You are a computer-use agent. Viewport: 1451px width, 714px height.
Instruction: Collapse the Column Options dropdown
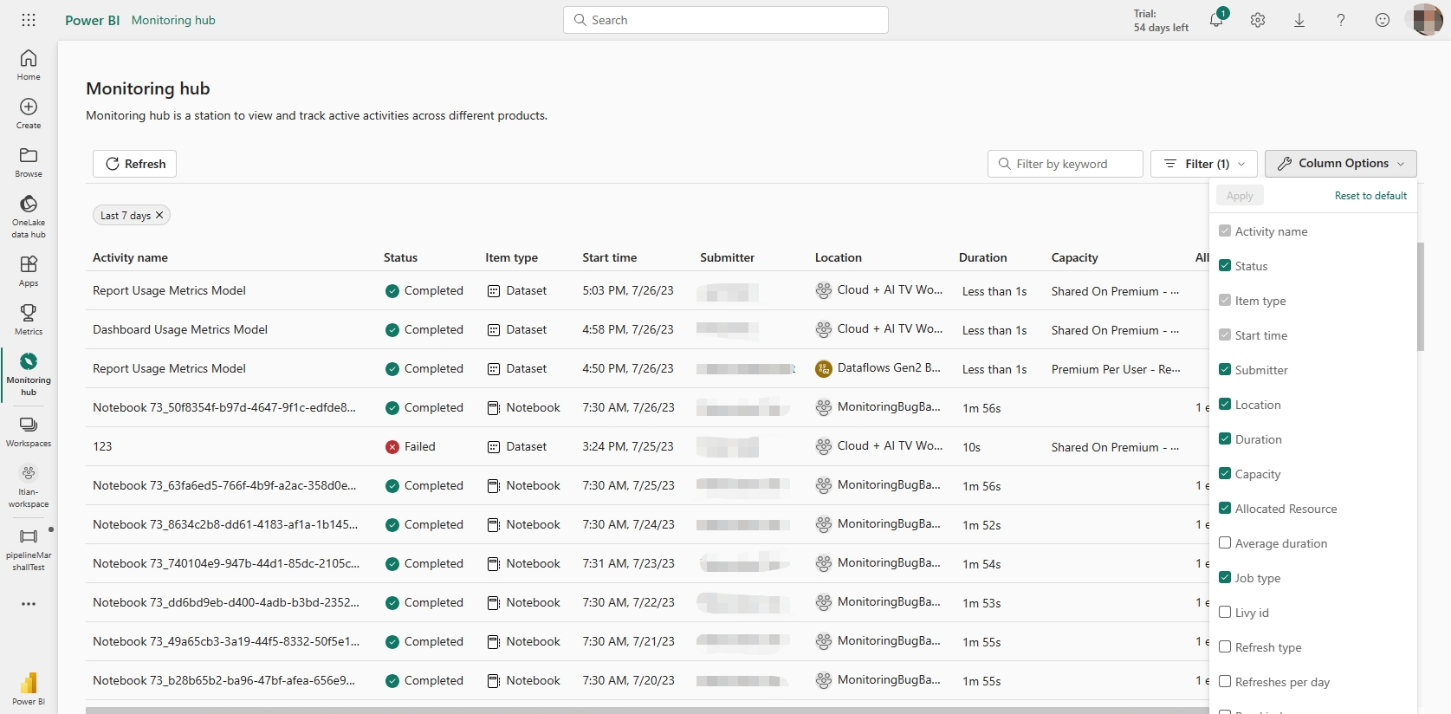1341,164
